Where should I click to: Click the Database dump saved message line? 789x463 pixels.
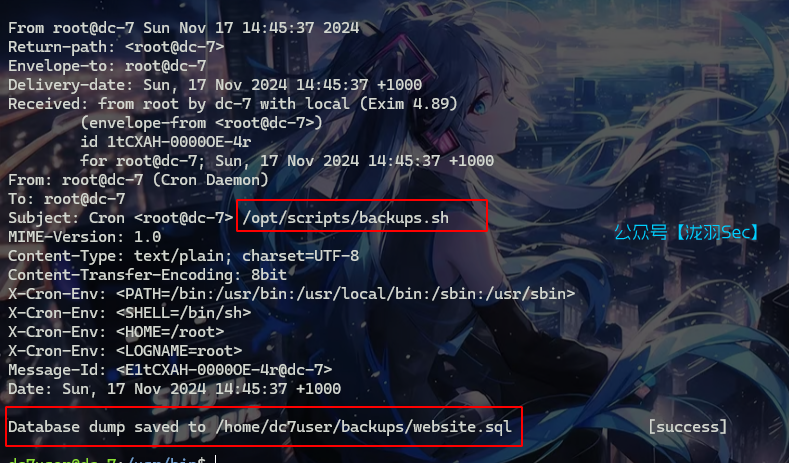(x=260, y=427)
